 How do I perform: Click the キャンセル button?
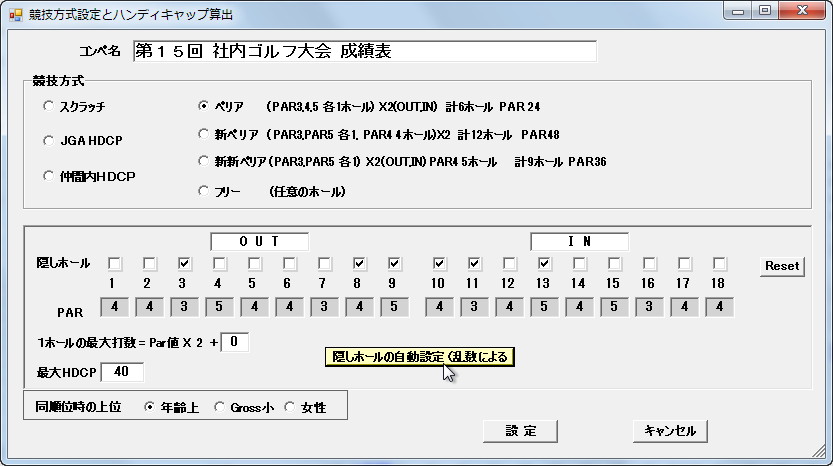click(x=670, y=431)
